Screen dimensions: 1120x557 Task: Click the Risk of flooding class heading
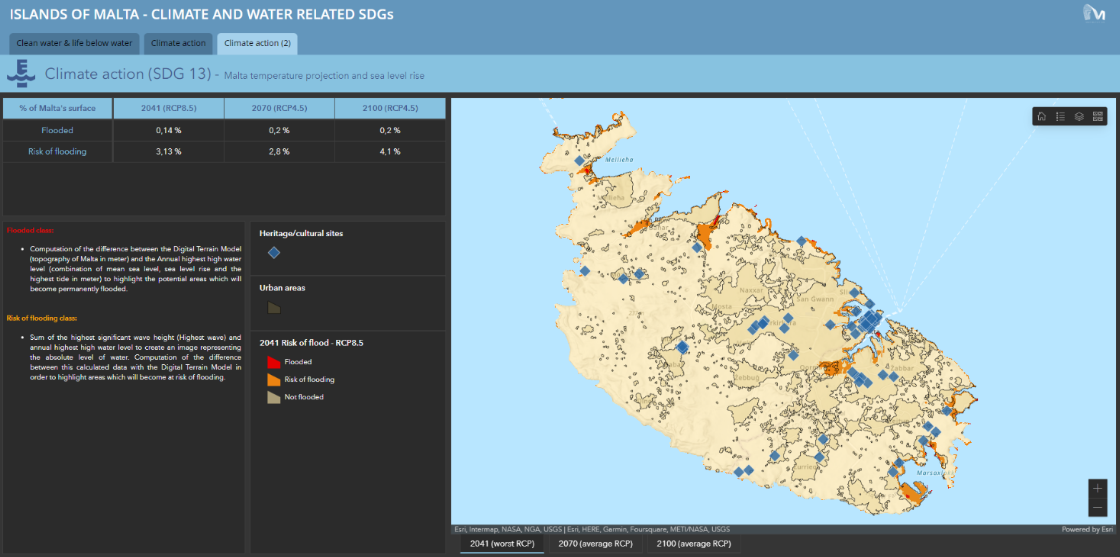tap(41, 318)
